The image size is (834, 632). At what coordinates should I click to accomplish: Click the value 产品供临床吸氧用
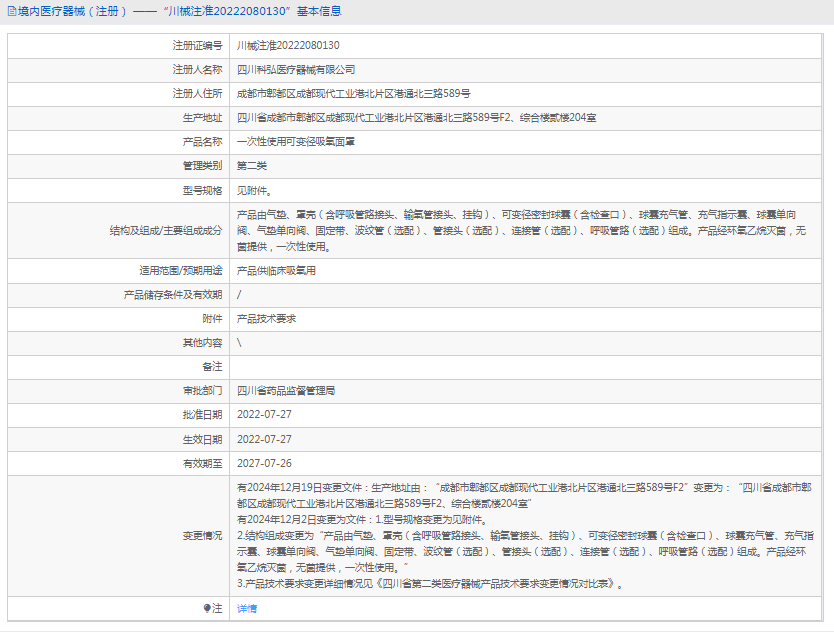coord(276,271)
